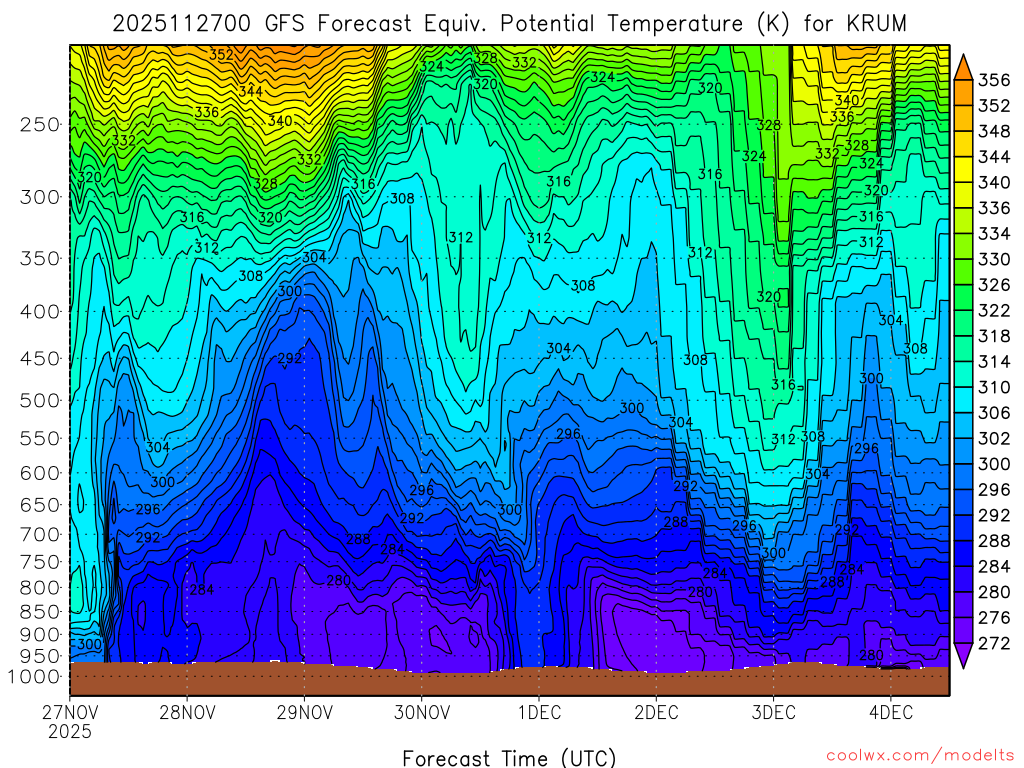Click the 450 pressure level axis label
Viewport: 1024px width, 768px height.
coord(39,359)
